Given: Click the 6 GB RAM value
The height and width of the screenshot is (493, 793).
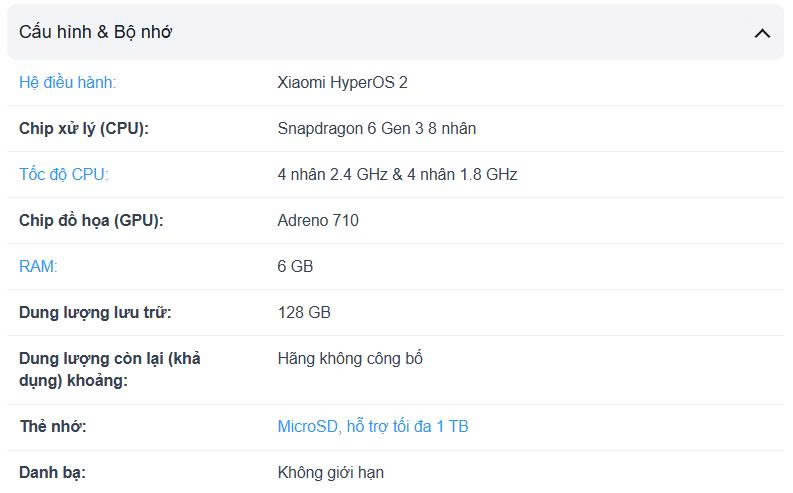Looking at the screenshot, I should 295,266.
